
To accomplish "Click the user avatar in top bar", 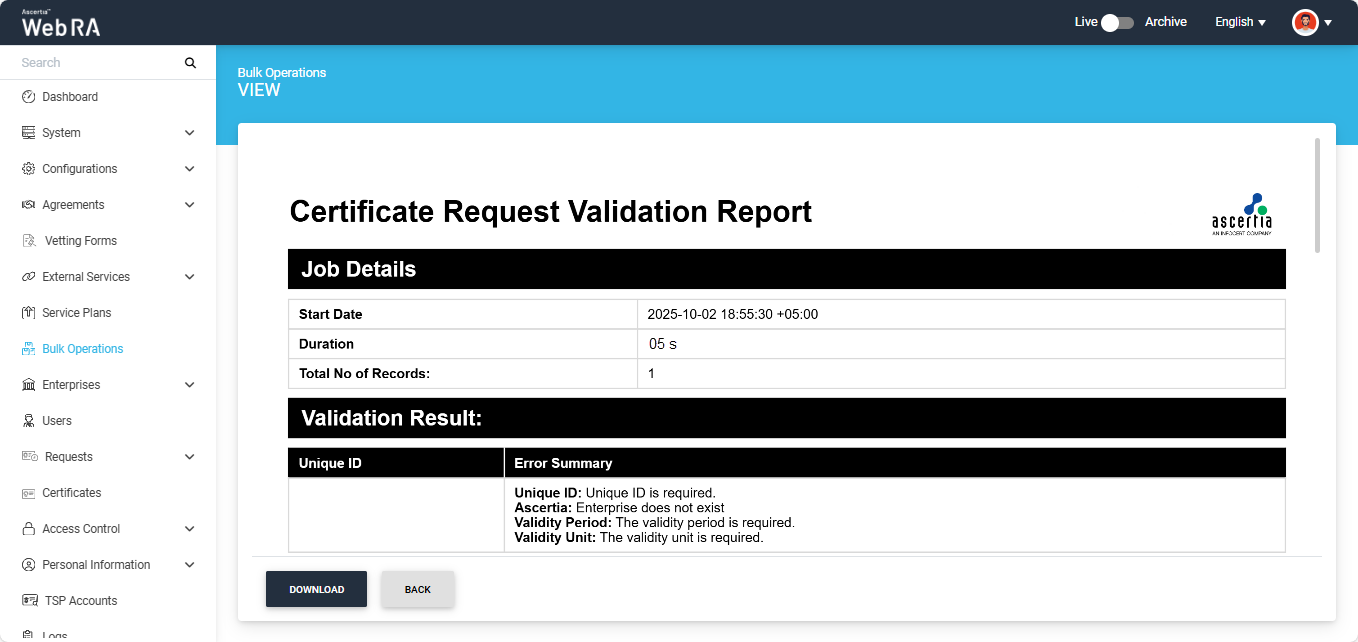I will coord(1305,22).
